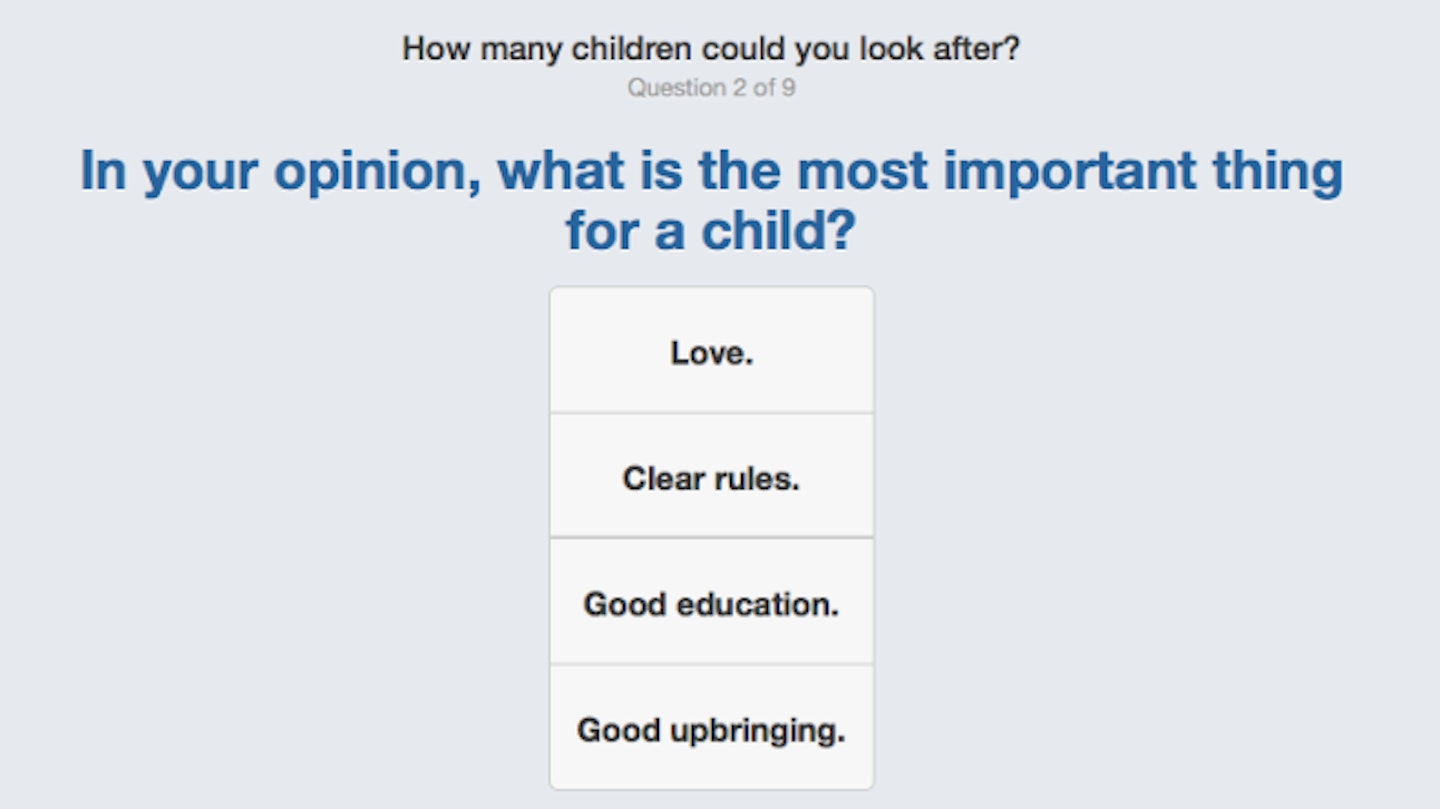This screenshot has height=809, width=1440.
Task: Choose "Clear rules." as your answer
Action: click(x=711, y=476)
